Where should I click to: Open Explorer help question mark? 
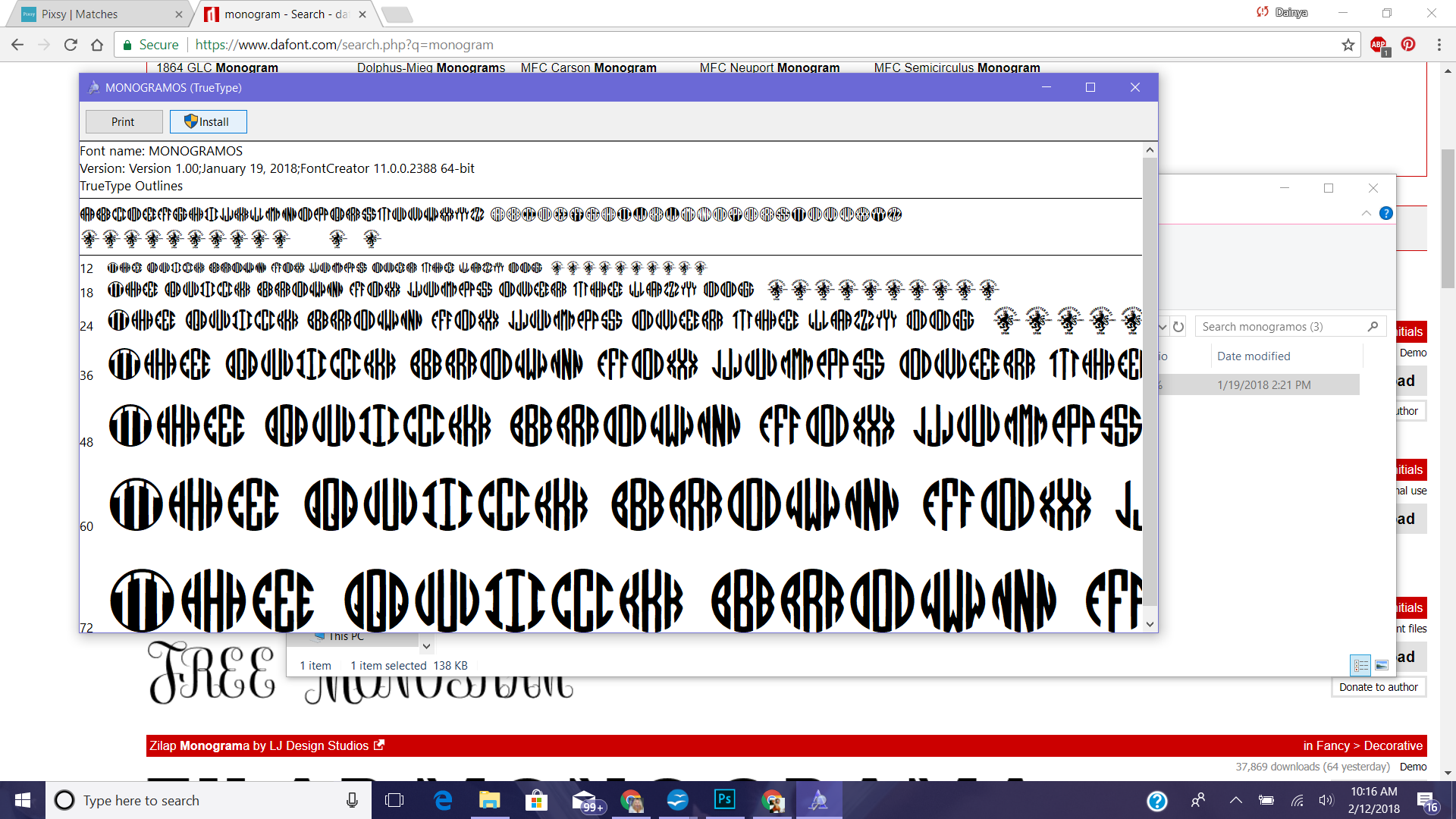1386,214
